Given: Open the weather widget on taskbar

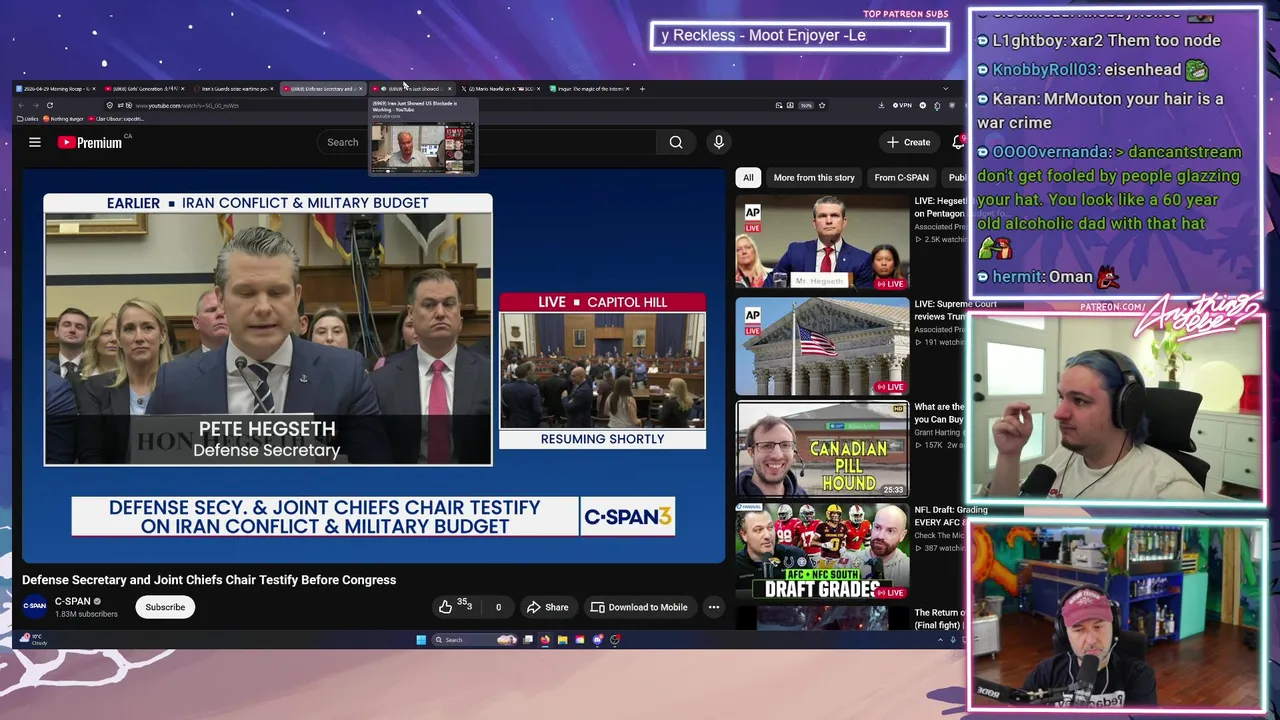Looking at the screenshot, I should (x=35, y=639).
